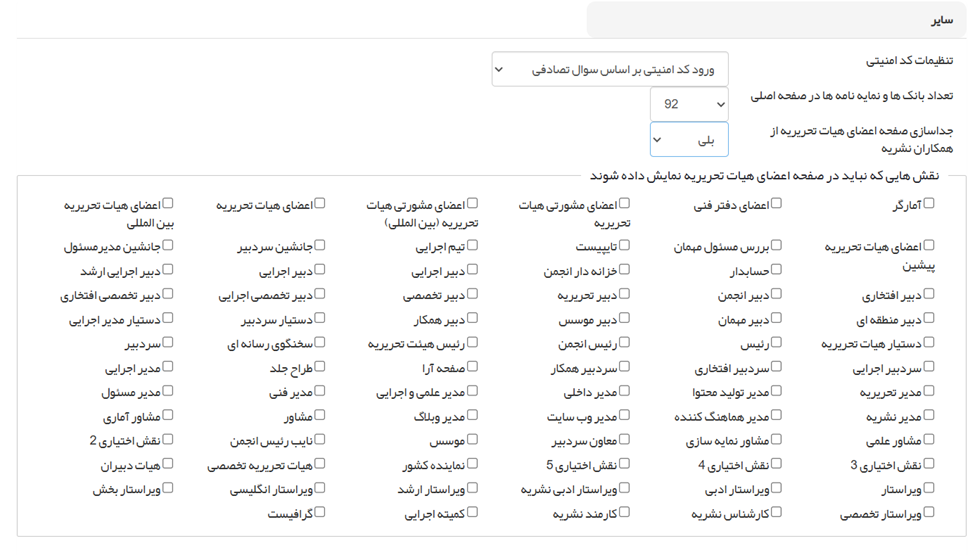Toggle the نماینده کشور checkbox
This screenshot has height=555, width=975.
(473, 464)
